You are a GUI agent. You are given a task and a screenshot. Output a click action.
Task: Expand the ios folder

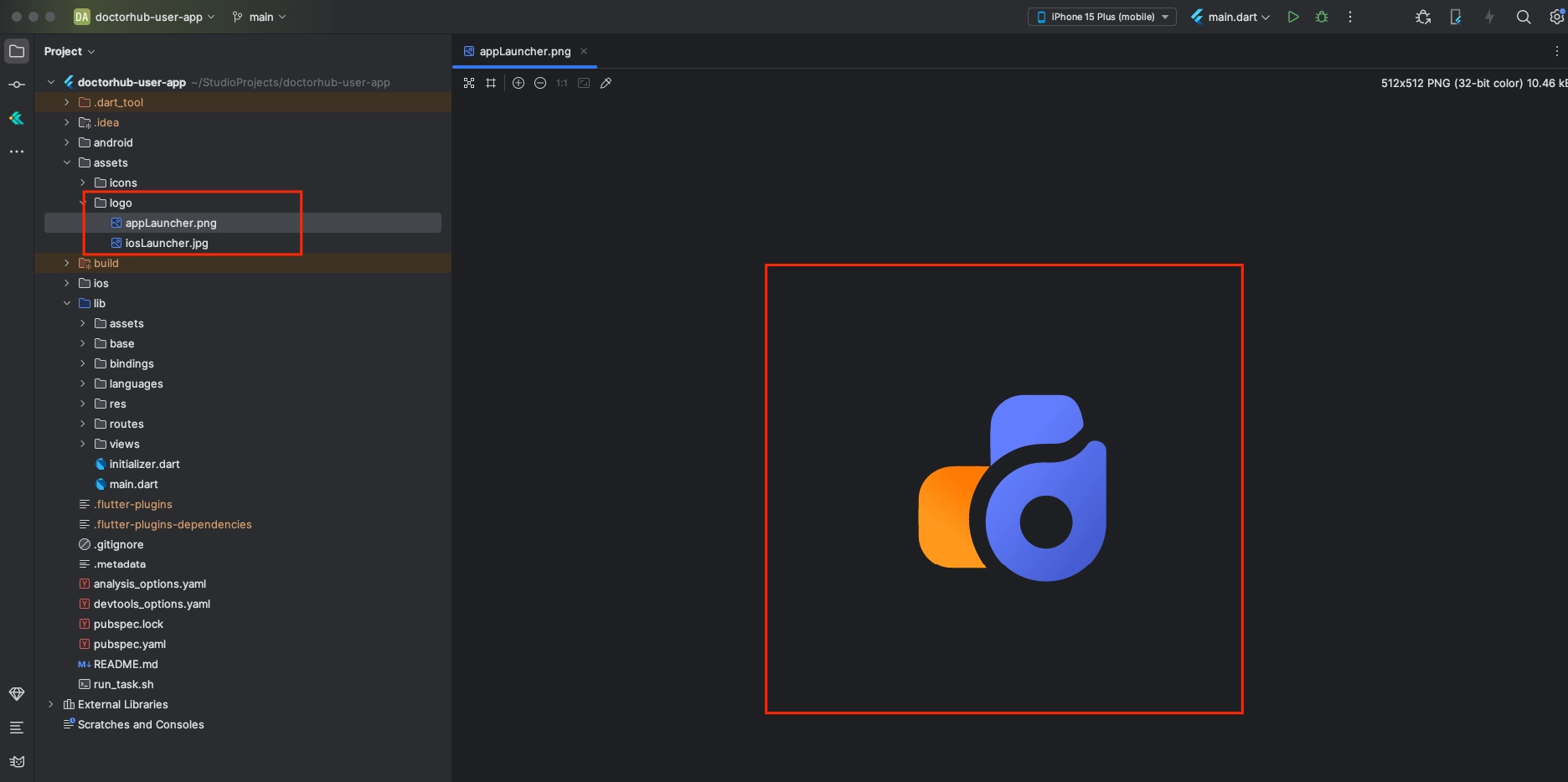tap(67, 283)
